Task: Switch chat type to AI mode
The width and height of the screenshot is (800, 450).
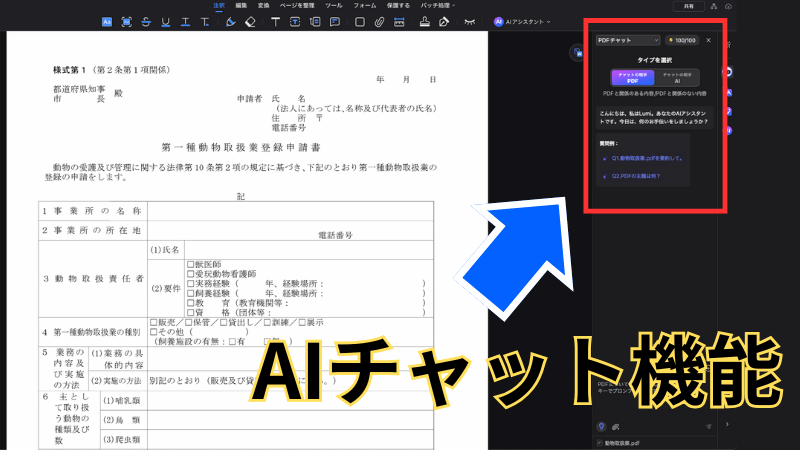Action: pyautogui.click(x=679, y=77)
